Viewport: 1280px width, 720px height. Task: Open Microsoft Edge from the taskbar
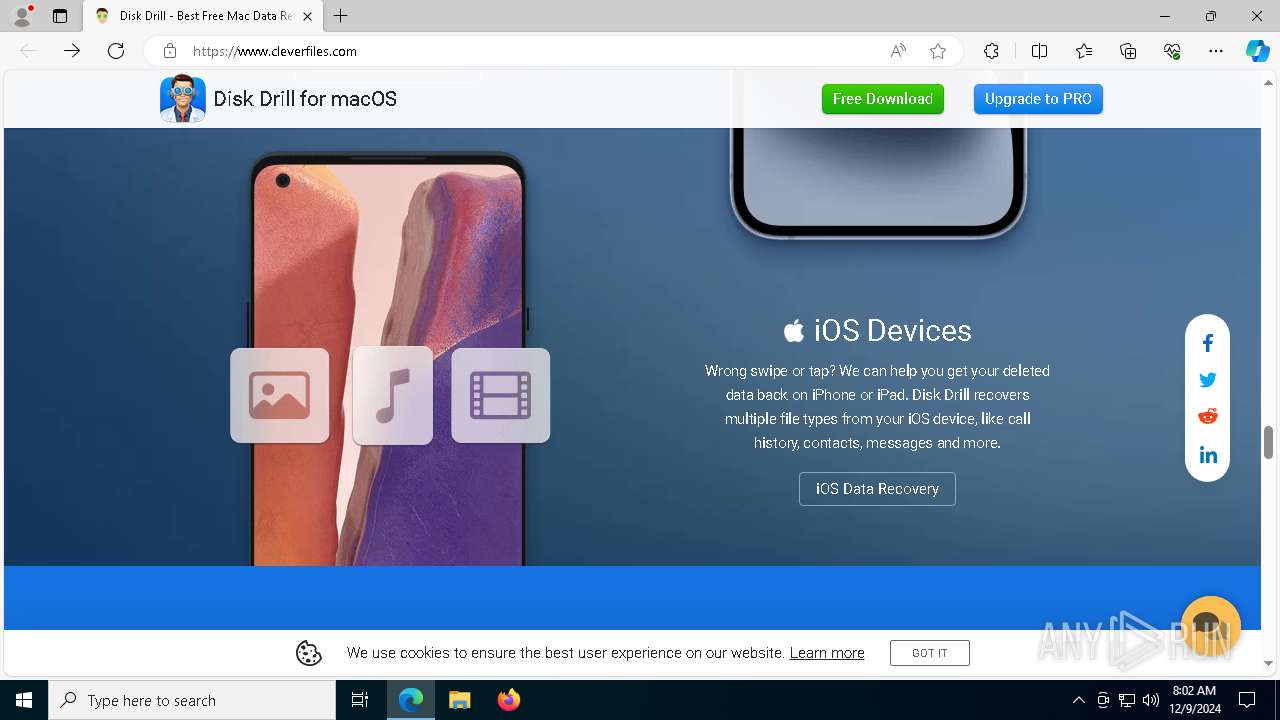[x=411, y=700]
